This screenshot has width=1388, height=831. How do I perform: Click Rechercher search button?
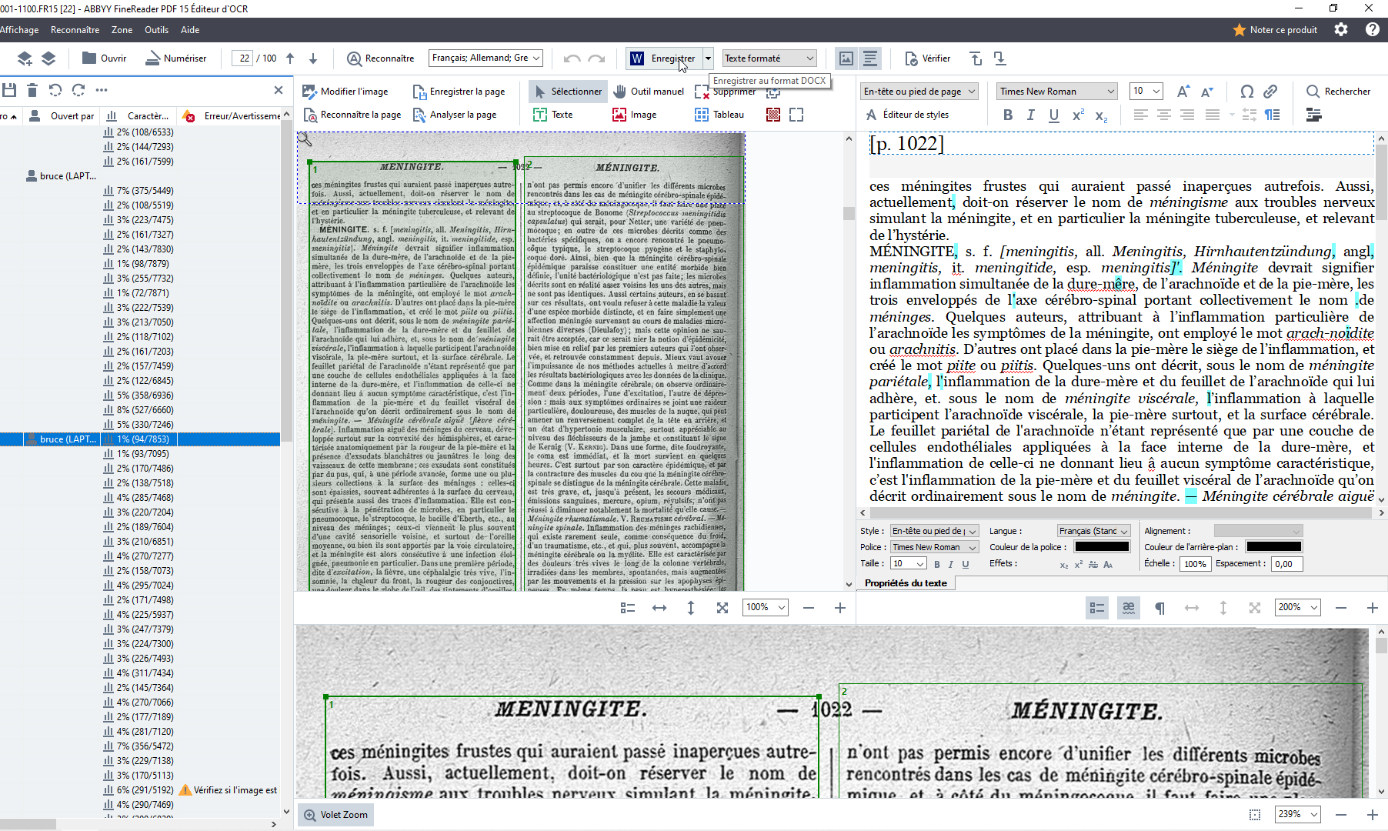coord(1338,91)
